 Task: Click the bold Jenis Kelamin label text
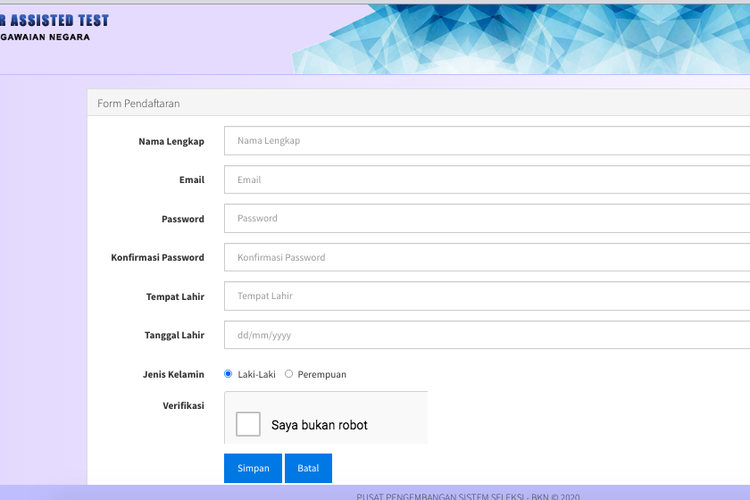173,374
